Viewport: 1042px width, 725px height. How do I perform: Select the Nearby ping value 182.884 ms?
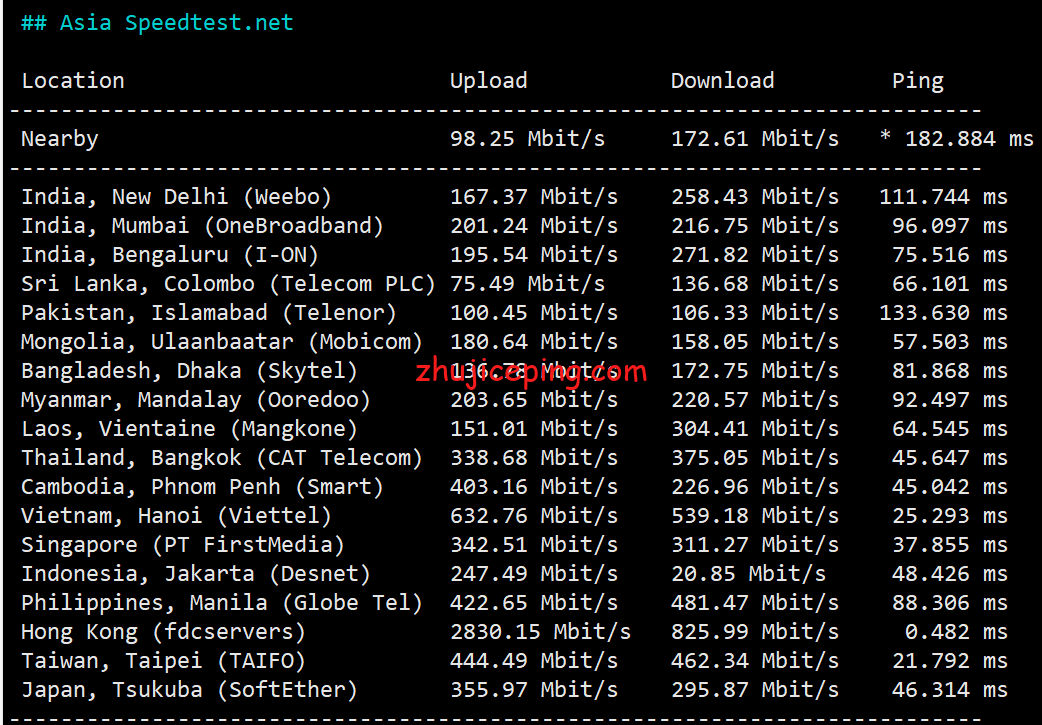pos(969,139)
